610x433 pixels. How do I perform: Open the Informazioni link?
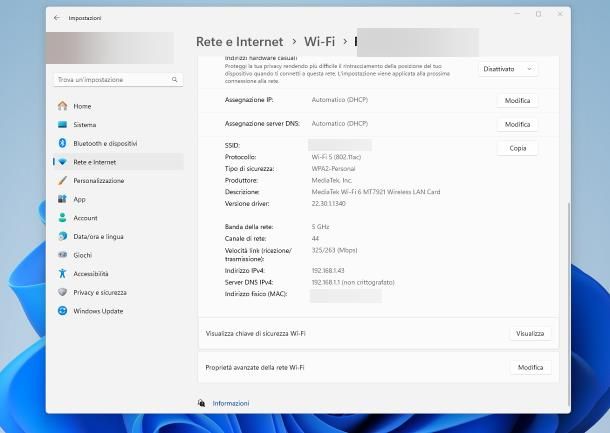click(231, 403)
